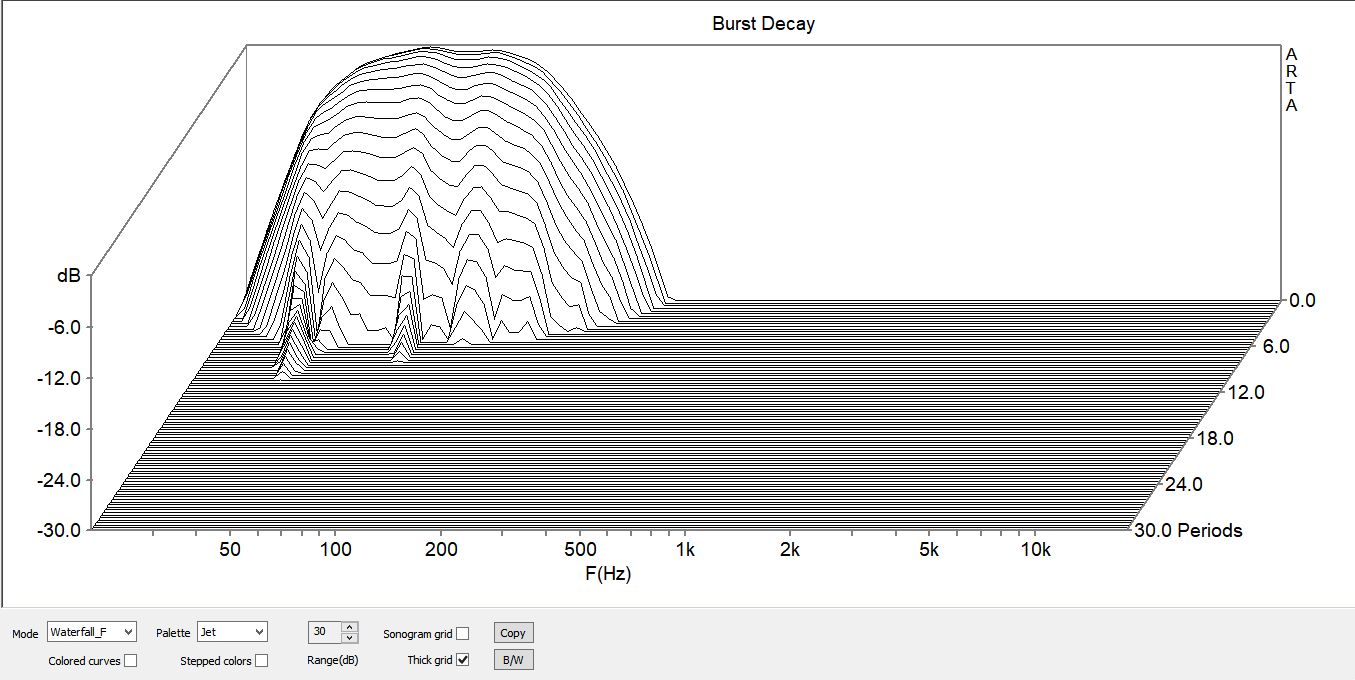
Task: Click inside the Range value field
Action: (324, 632)
